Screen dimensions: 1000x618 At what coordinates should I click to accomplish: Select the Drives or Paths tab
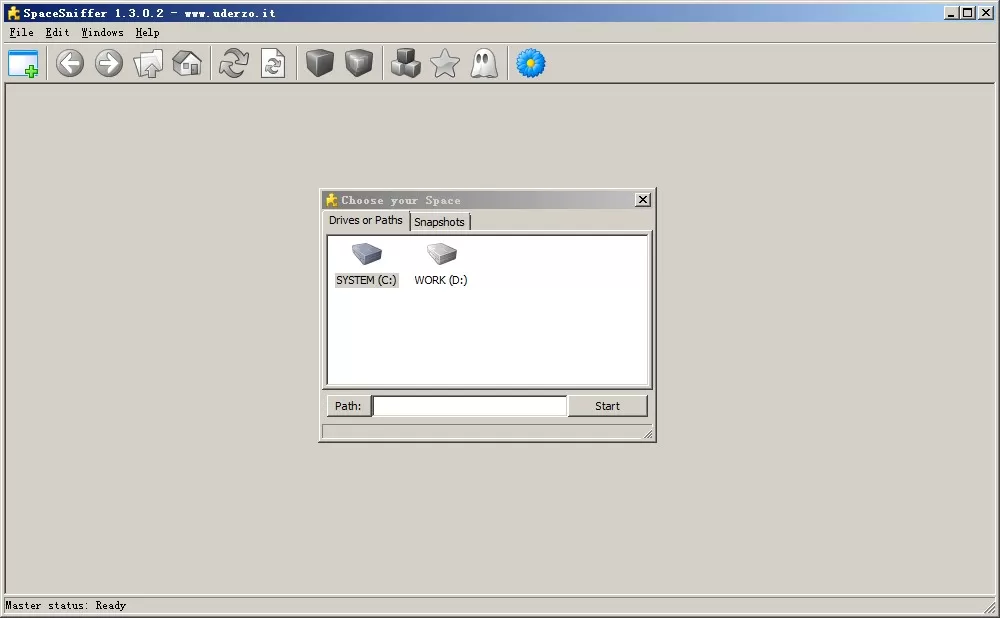[366, 221]
